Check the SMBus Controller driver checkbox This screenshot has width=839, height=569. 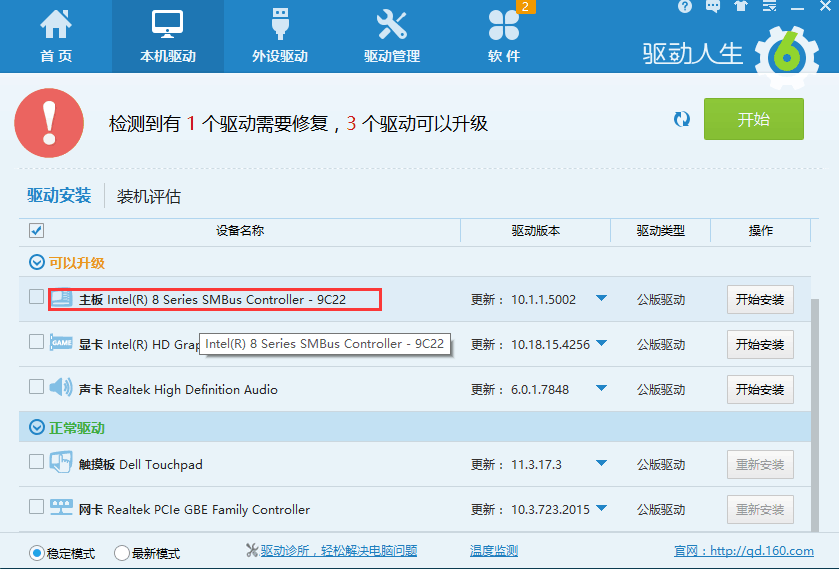(36, 297)
